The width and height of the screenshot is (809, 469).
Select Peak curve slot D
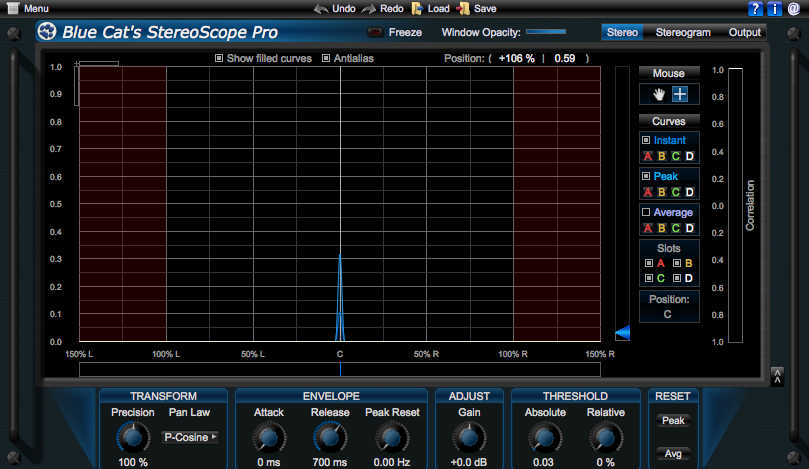[689, 192]
